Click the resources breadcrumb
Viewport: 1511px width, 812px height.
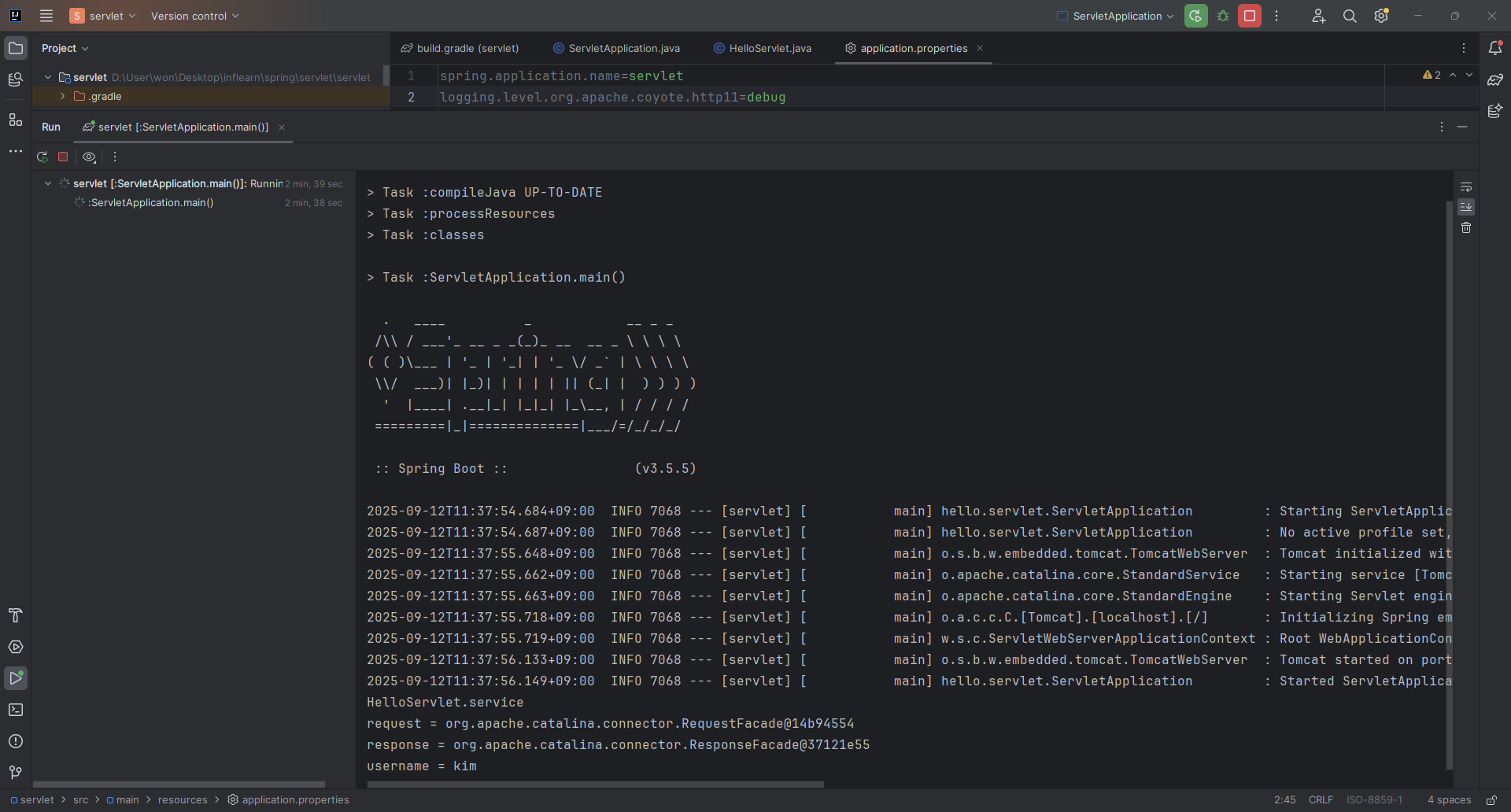click(183, 799)
